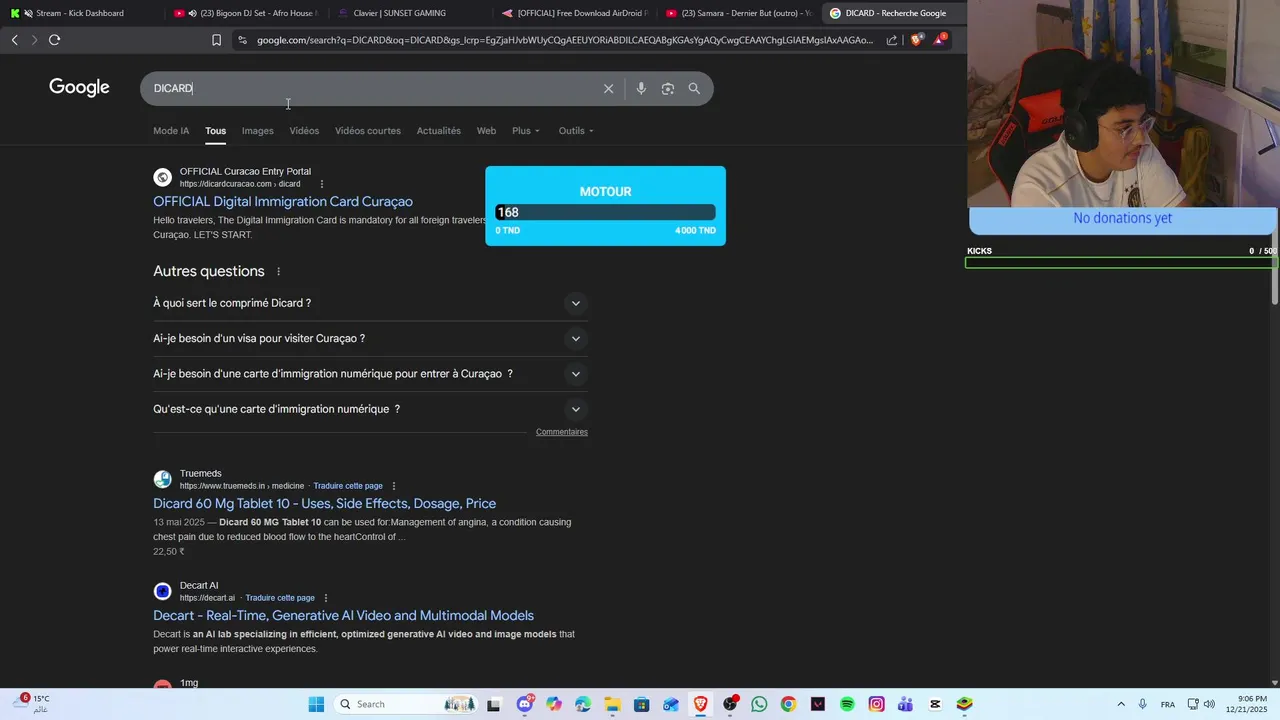Image resolution: width=1280 pixels, height=720 pixels.
Task: Open WhatsApp from the taskbar
Action: click(x=759, y=704)
